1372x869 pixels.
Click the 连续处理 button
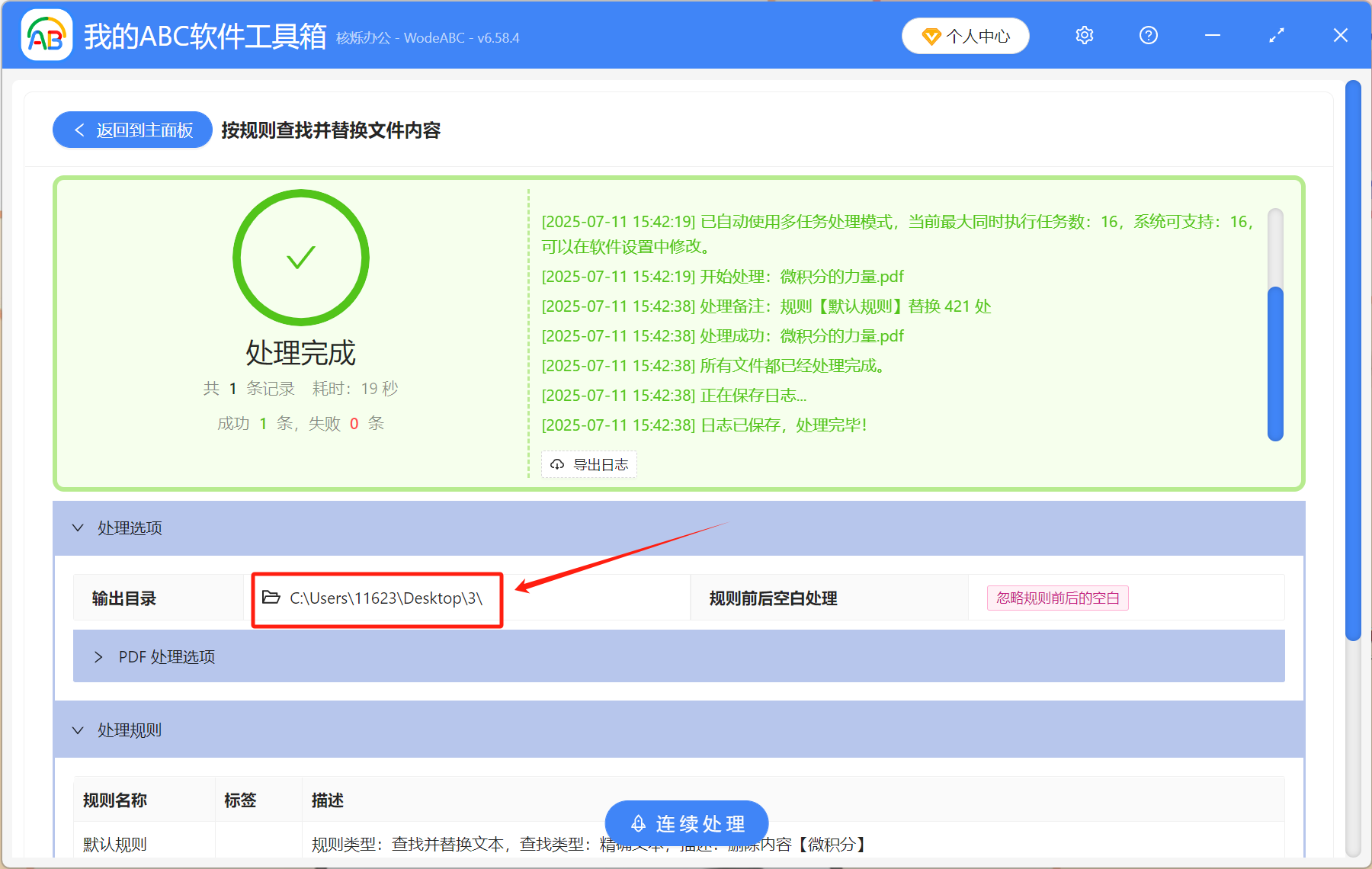point(686,823)
